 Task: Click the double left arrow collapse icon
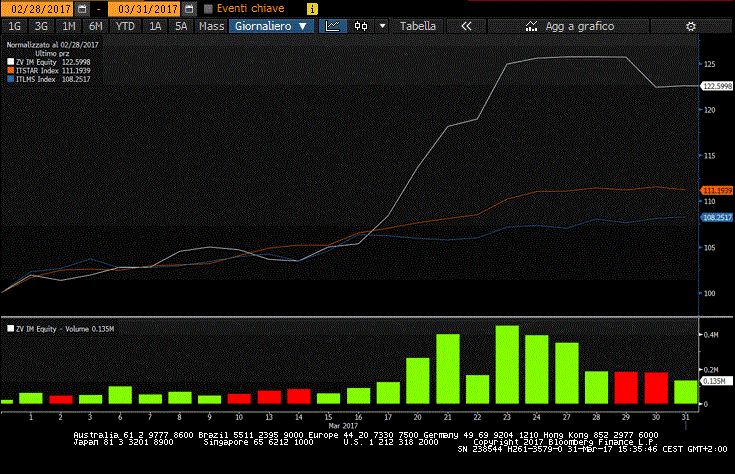(x=465, y=26)
